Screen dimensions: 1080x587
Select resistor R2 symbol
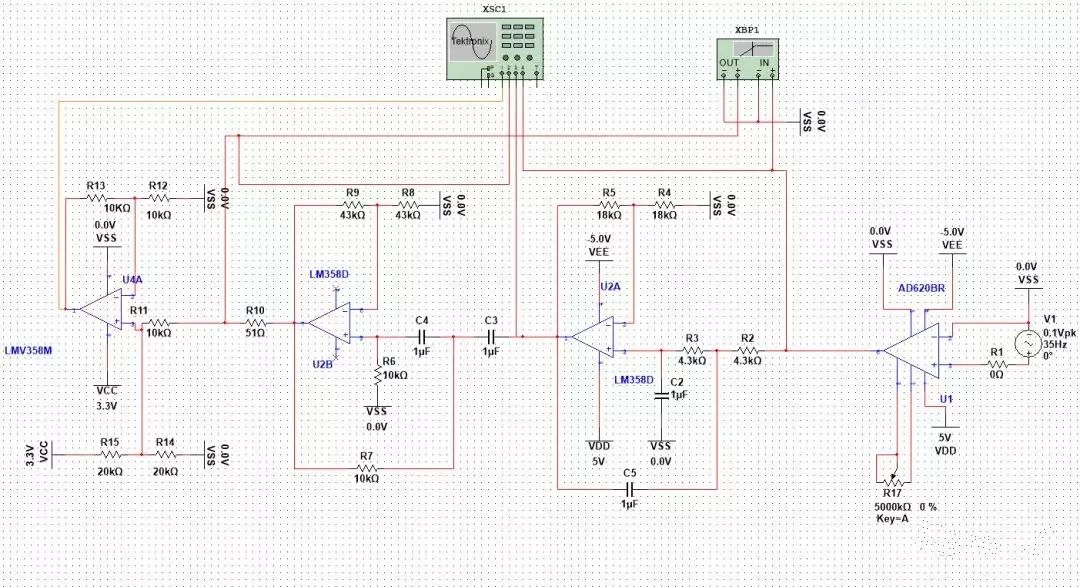click(747, 351)
